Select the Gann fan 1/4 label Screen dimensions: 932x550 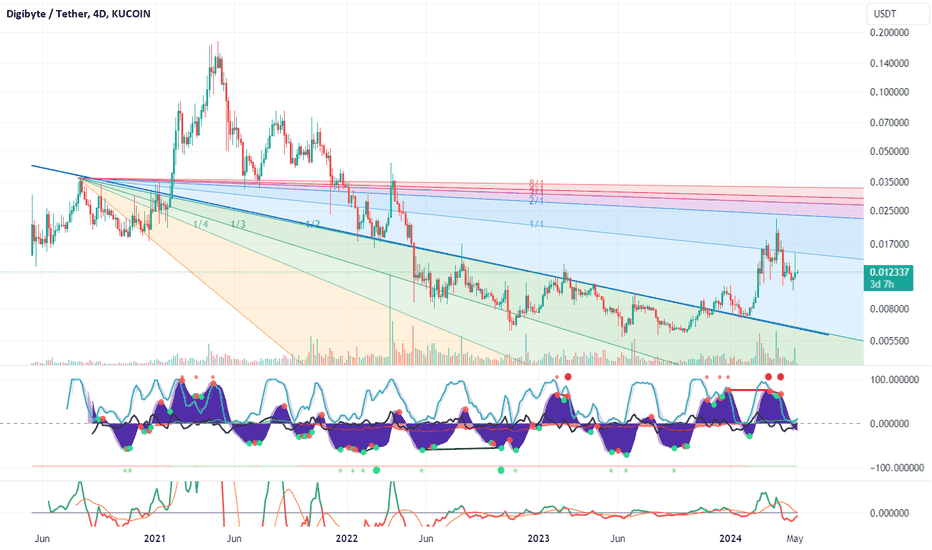(x=200, y=224)
